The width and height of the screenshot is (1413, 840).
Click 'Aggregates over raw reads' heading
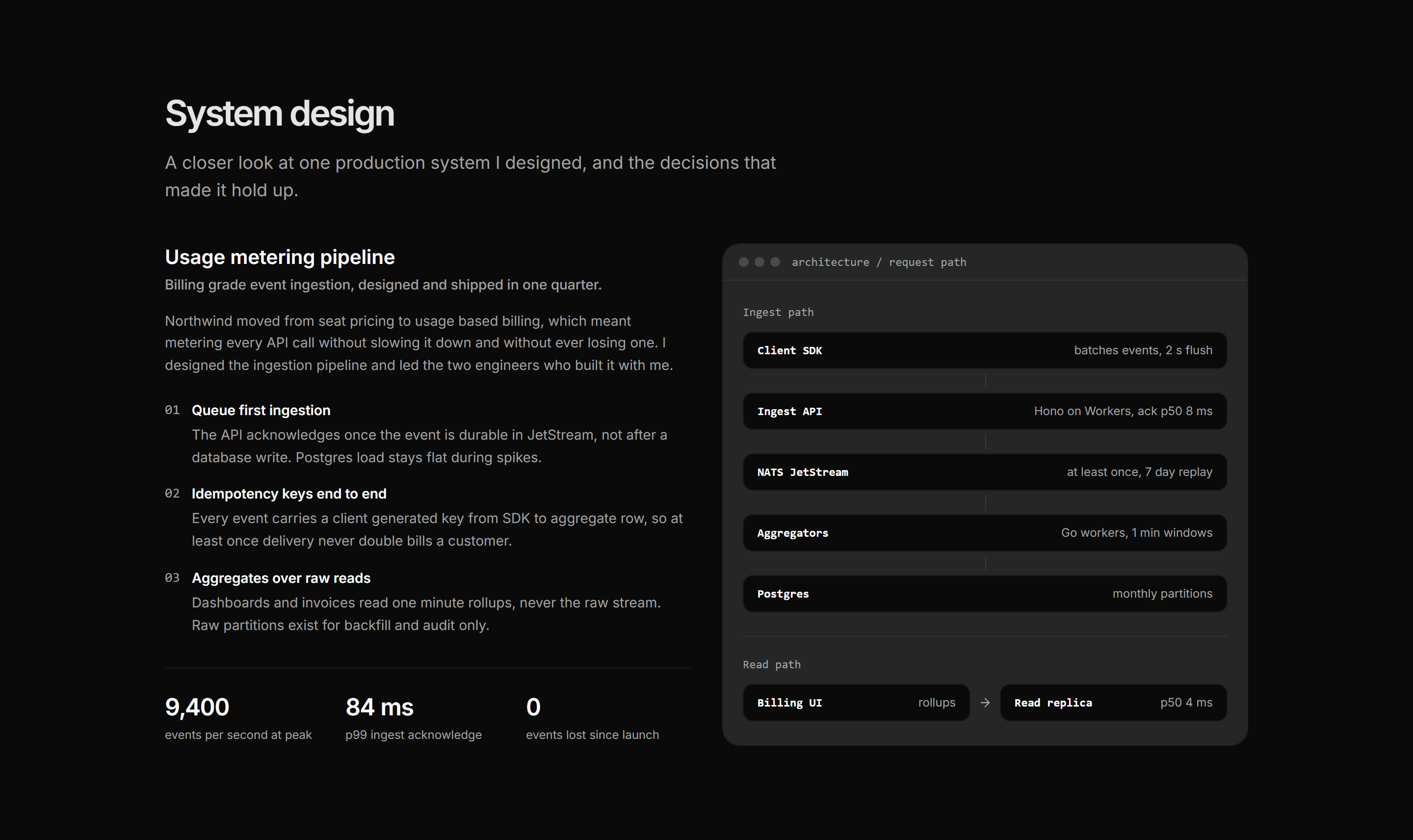(x=281, y=578)
